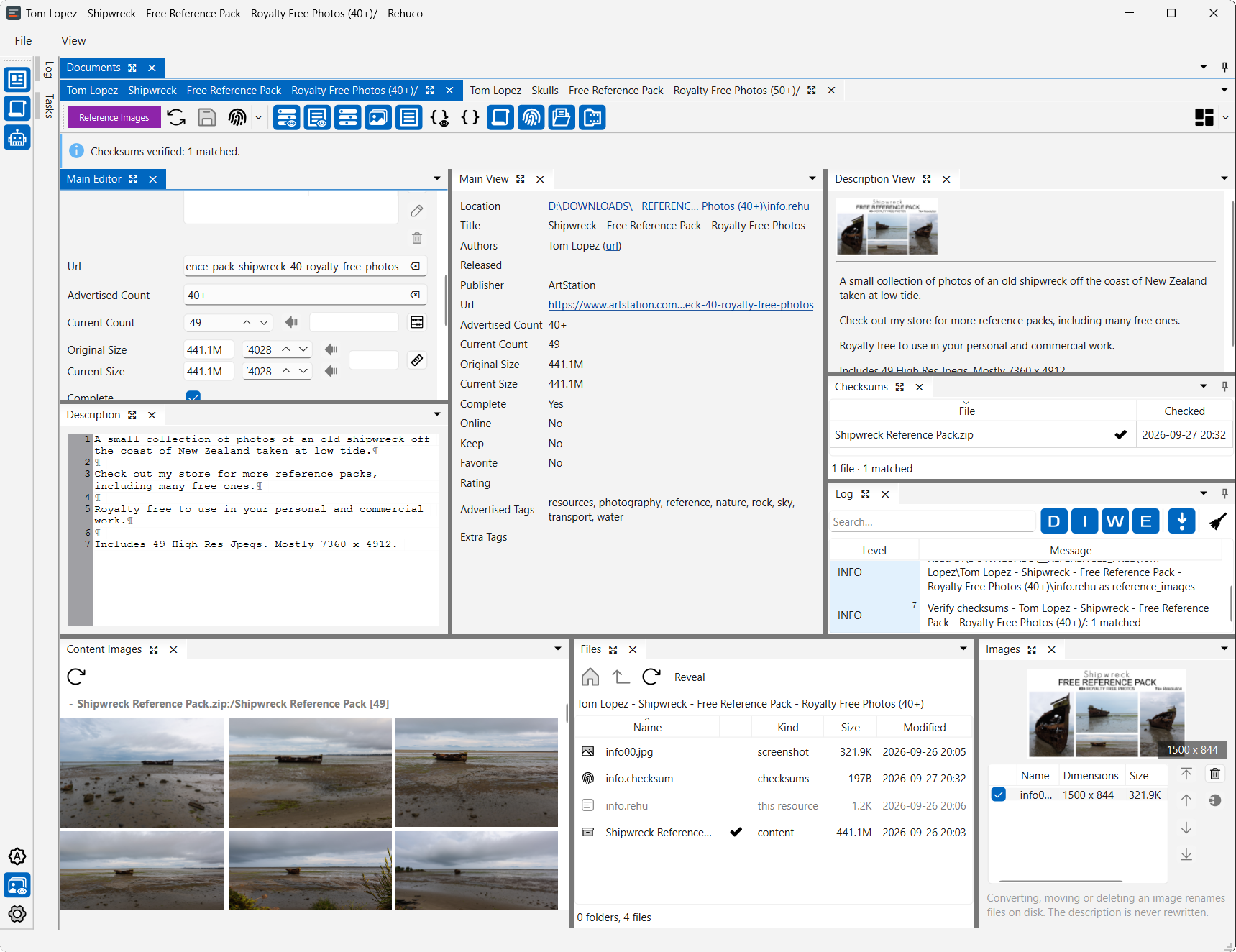Open the Checksums panel dropdown arrow
1236x952 pixels.
point(1204,386)
